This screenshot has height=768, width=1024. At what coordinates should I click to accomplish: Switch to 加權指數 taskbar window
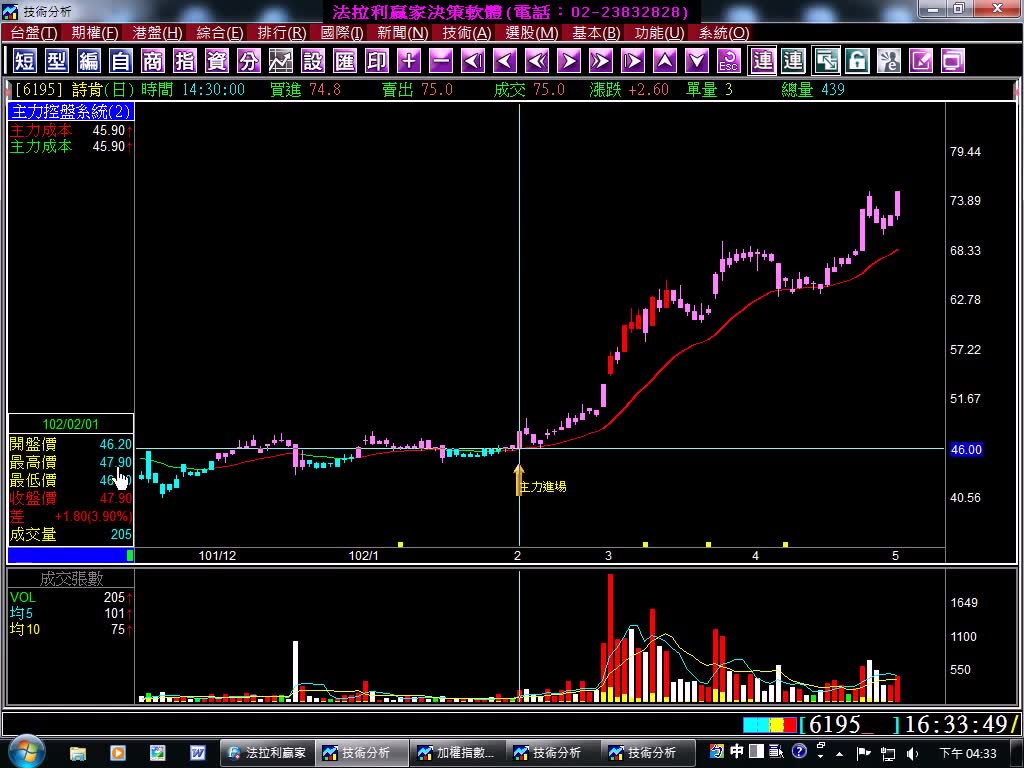(x=457, y=753)
